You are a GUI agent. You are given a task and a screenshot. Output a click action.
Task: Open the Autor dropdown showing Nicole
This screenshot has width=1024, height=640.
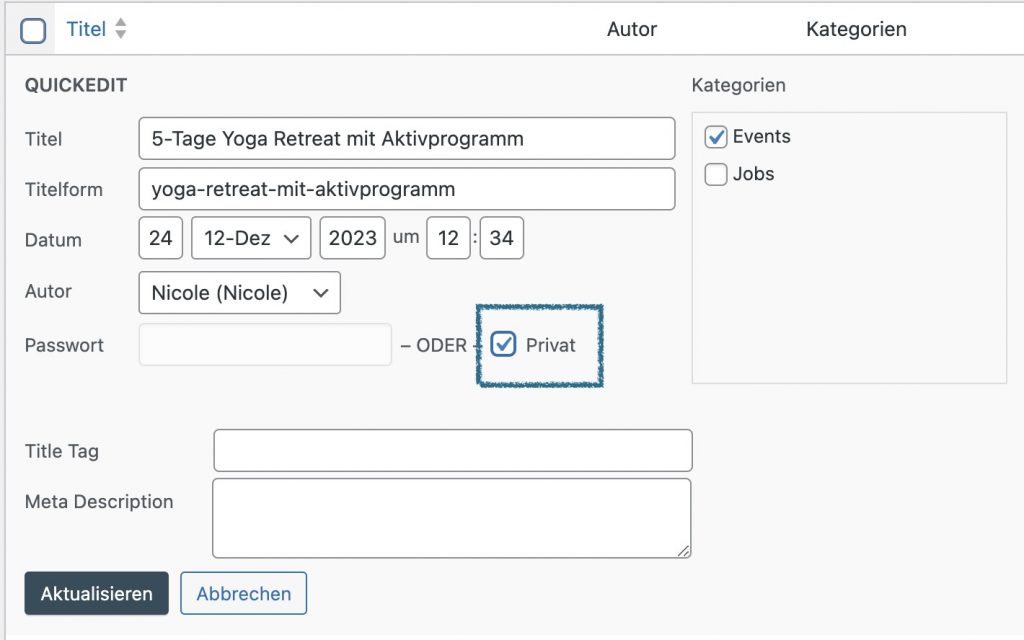pos(239,293)
